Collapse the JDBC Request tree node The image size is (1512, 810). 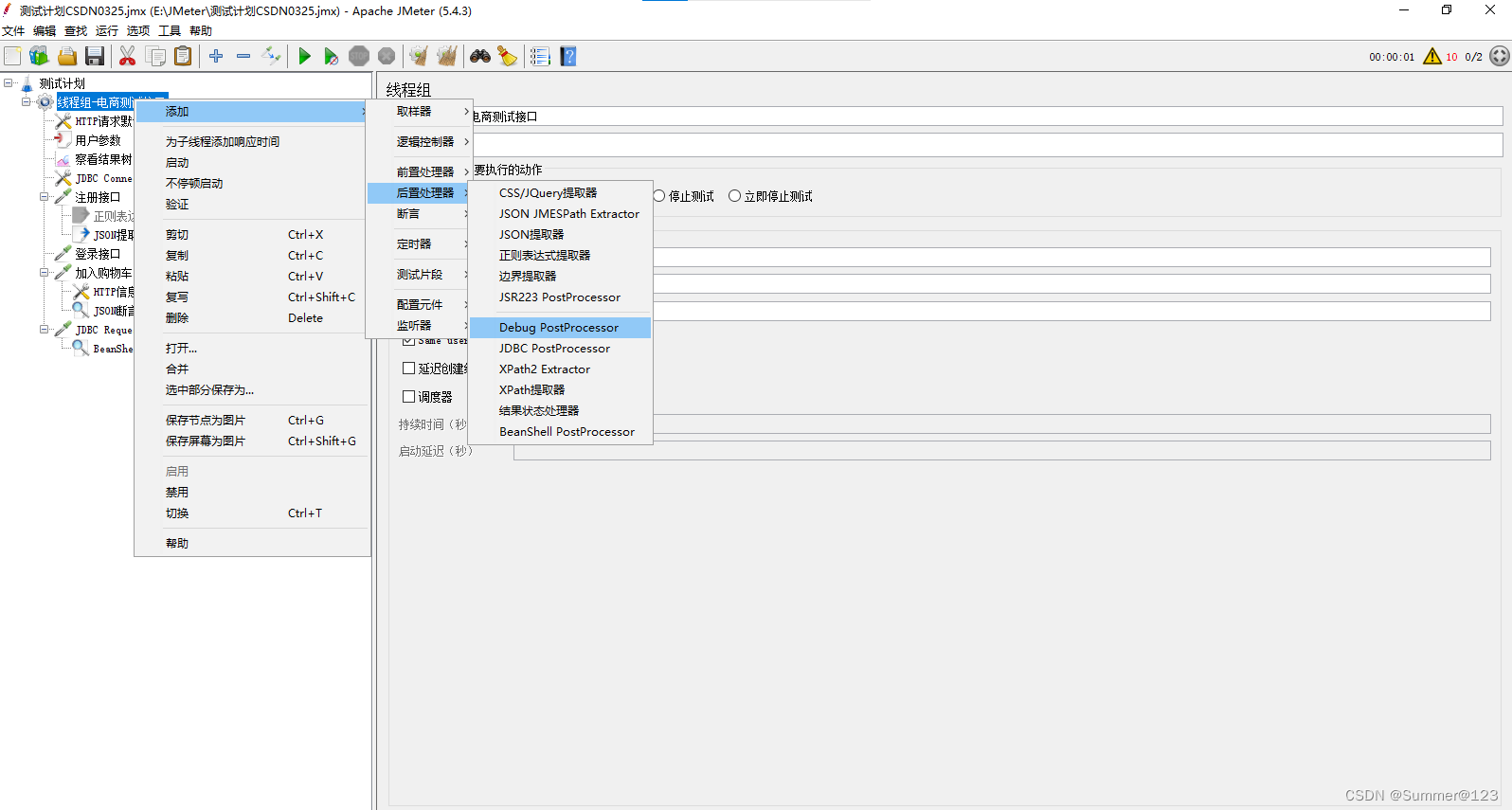(44, 330)
